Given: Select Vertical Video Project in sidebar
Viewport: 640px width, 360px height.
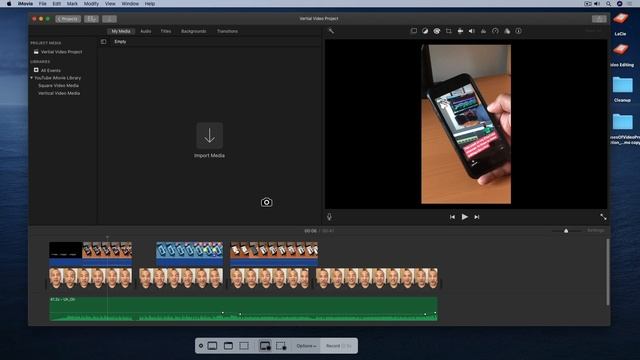Looking at the screenshot, I should pos(61,52).
